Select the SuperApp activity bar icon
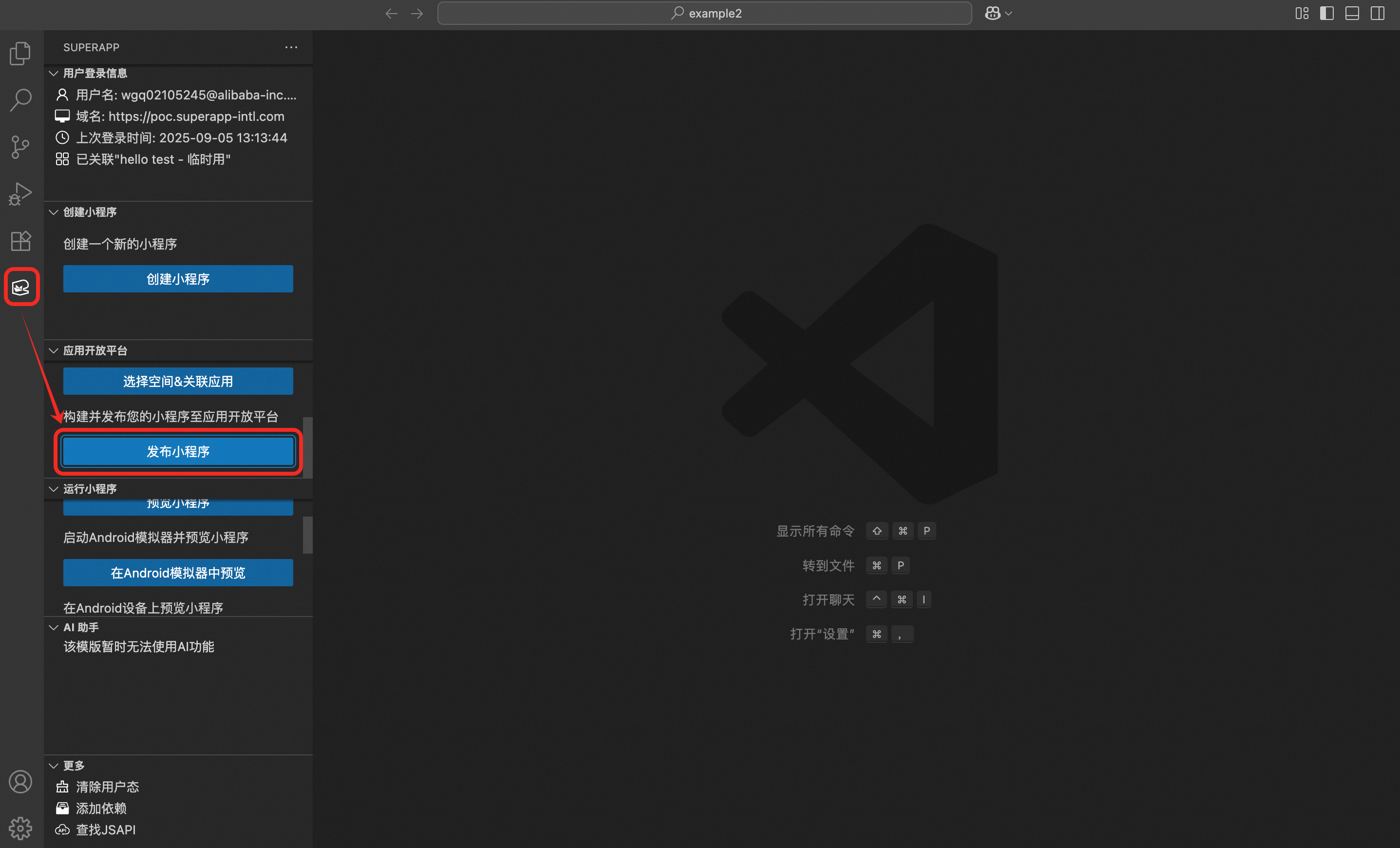This screenshot has height=848, width=1400. [21, 288]
